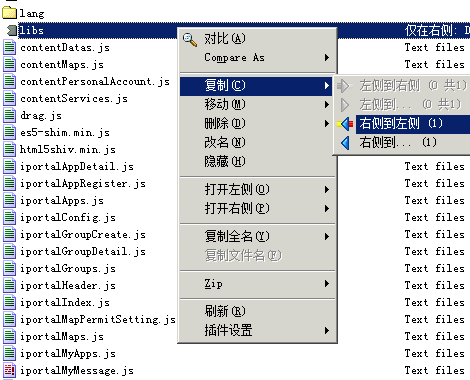Click the red file icon of iportalMyMessage.js
Screen dimensions: 470x380
point(9,371)
